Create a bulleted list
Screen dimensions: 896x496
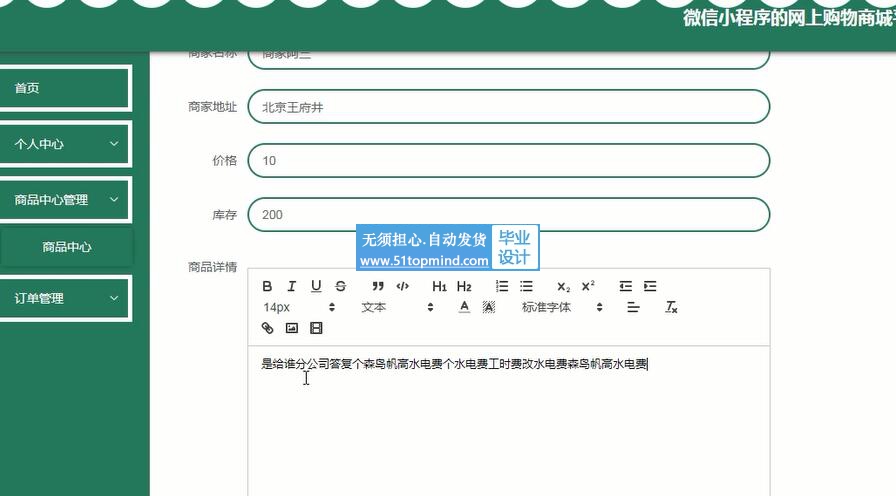(x=526, y=286)
